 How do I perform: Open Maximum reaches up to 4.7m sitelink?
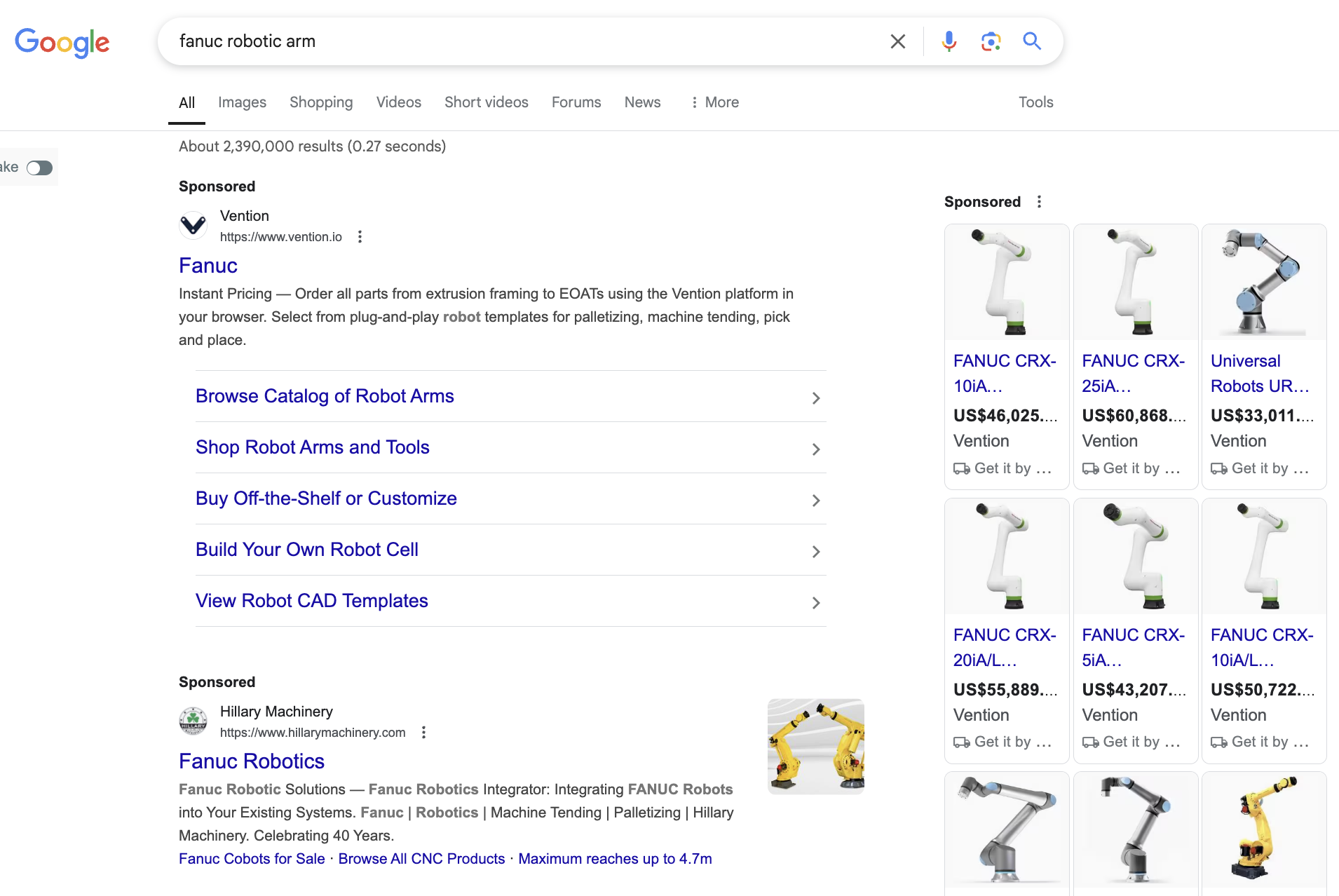pos(615,859)
